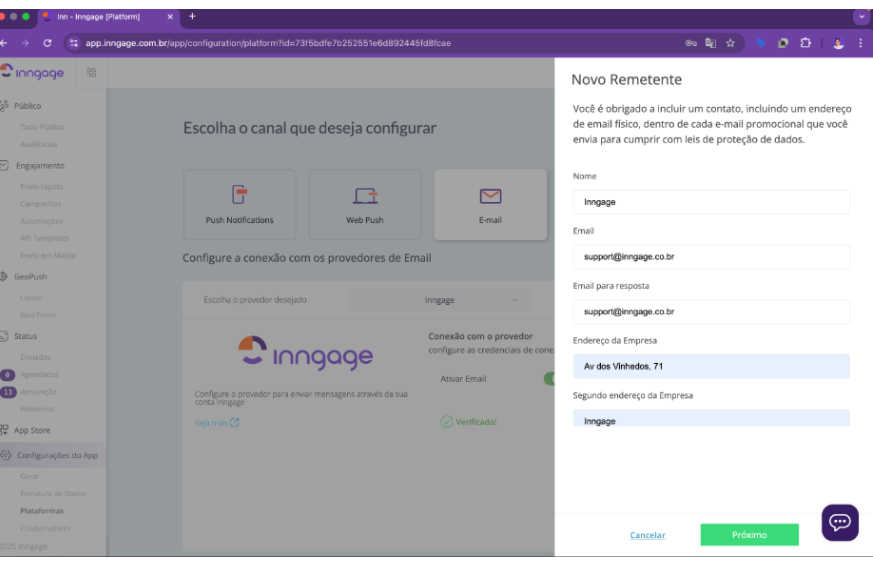Click the Configurações do App gear icon

click(6, 455)
